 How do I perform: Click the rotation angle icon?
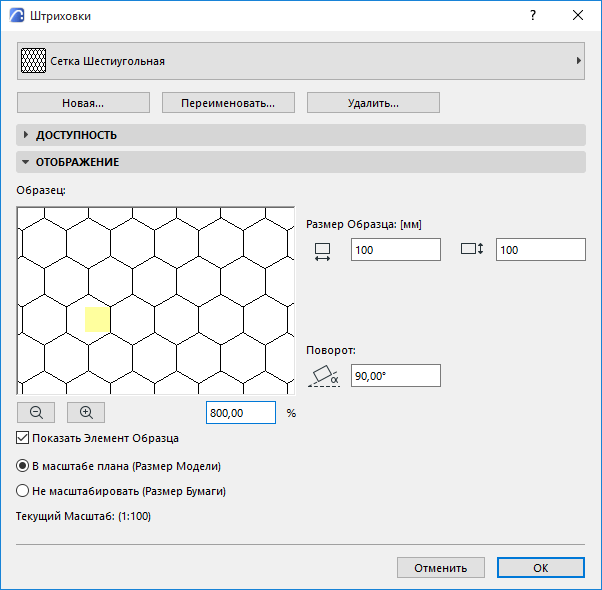click(324, 376)
